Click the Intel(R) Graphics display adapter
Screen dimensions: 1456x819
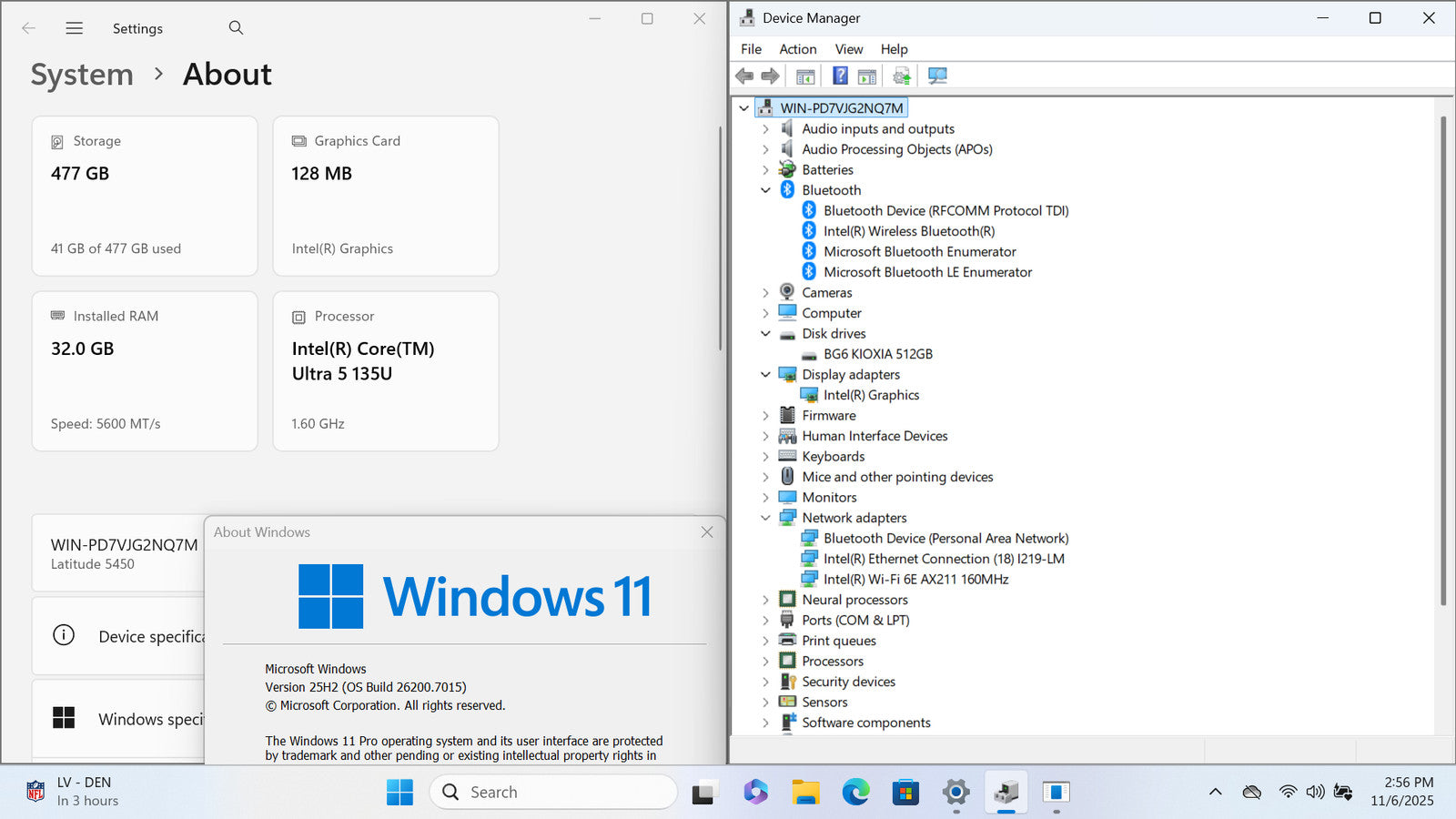pyautogui.click(x=871, y=395)
